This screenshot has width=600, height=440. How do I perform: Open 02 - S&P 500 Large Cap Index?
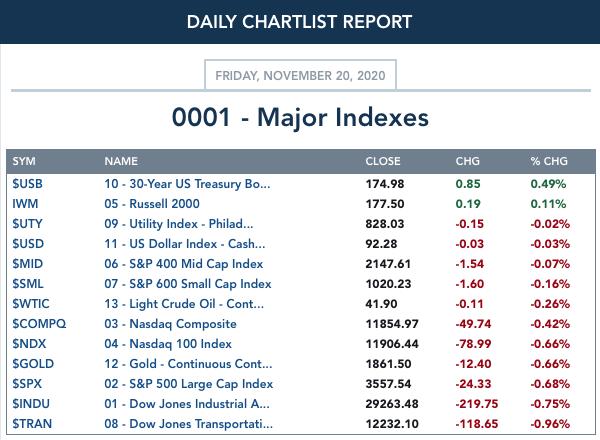coord(189,384)
